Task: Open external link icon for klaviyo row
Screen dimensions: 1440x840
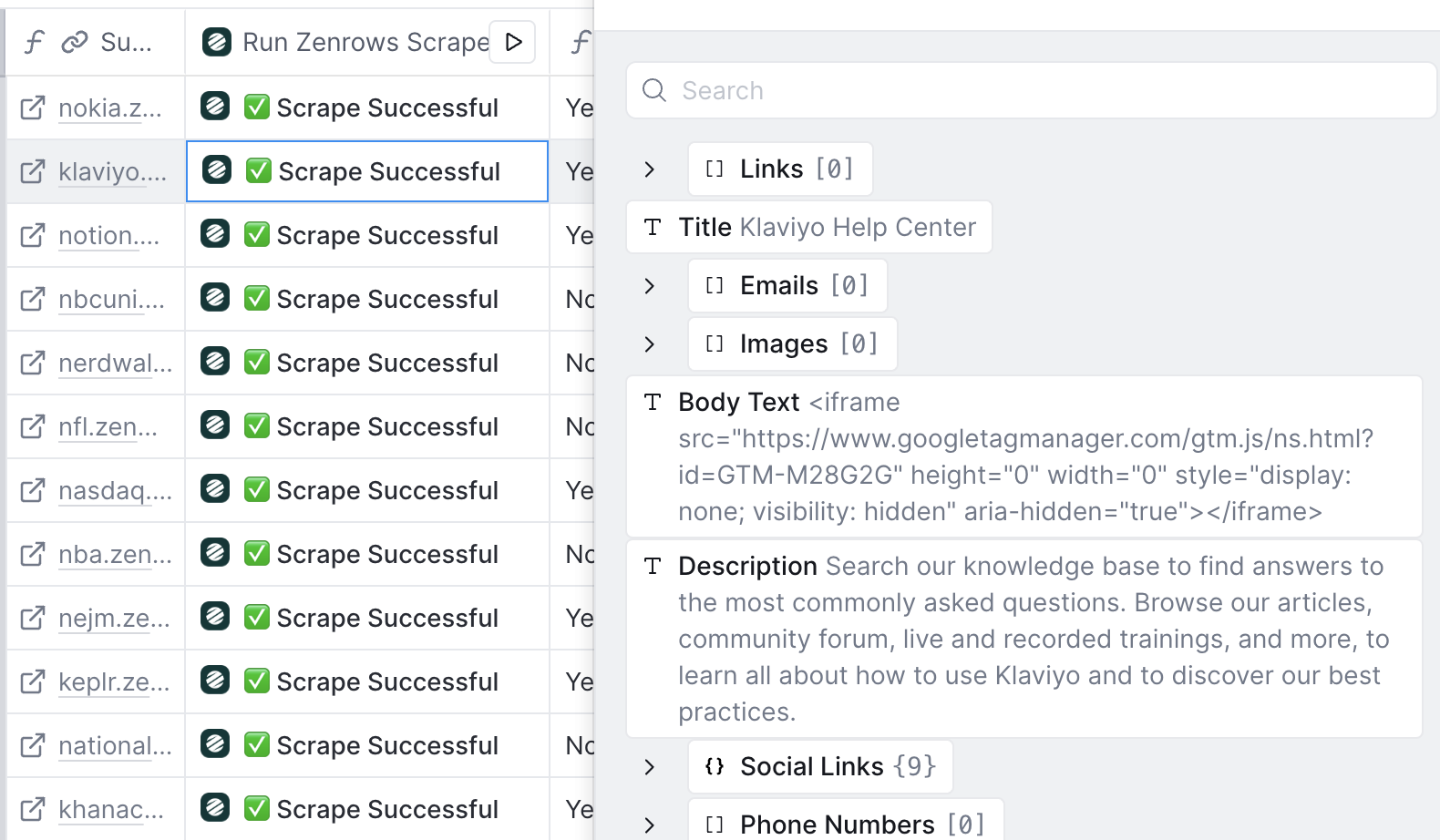Action: pyautogui.click(x=33, y=171)
